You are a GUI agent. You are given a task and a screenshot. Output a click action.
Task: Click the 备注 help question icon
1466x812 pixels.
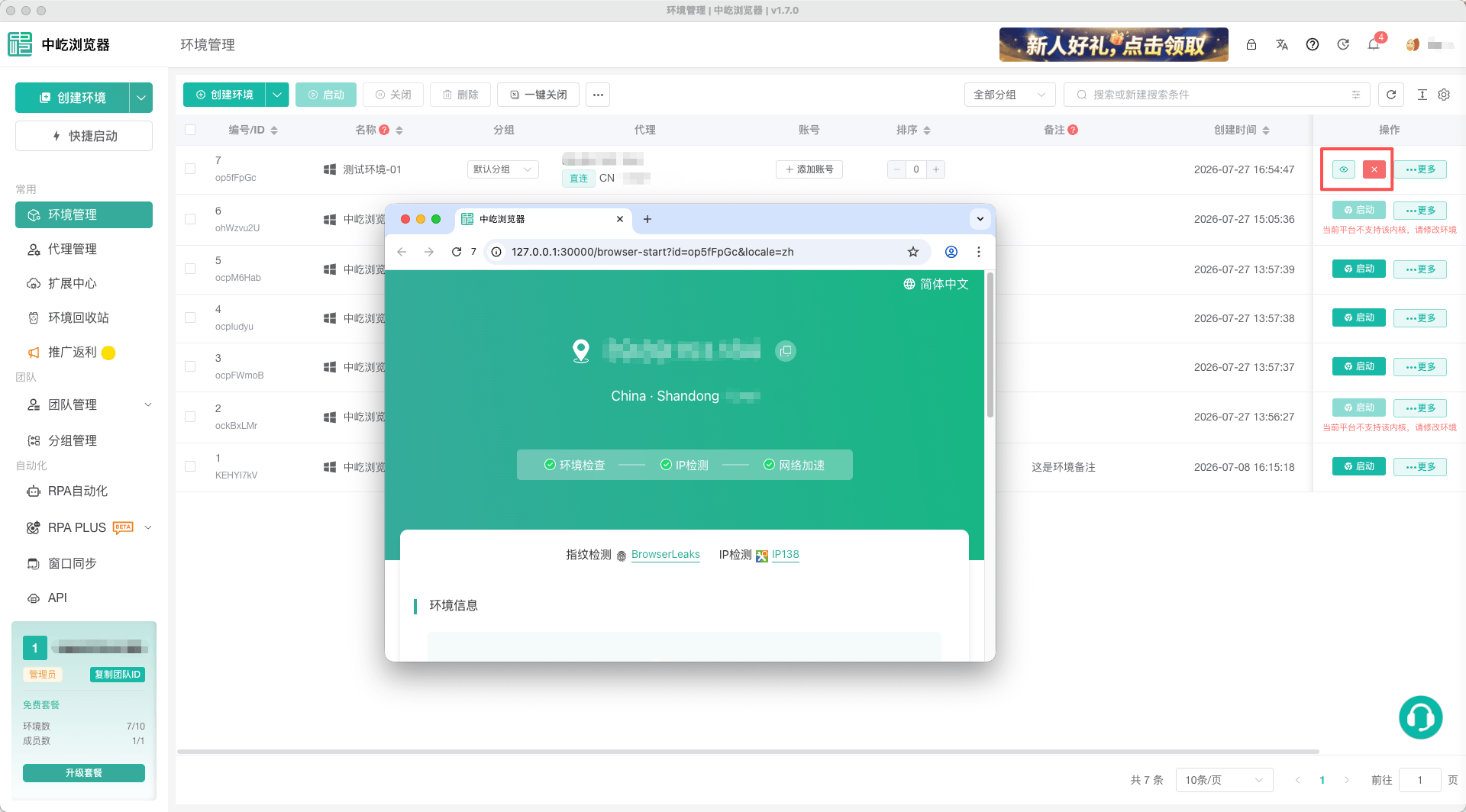[1073, 130]
